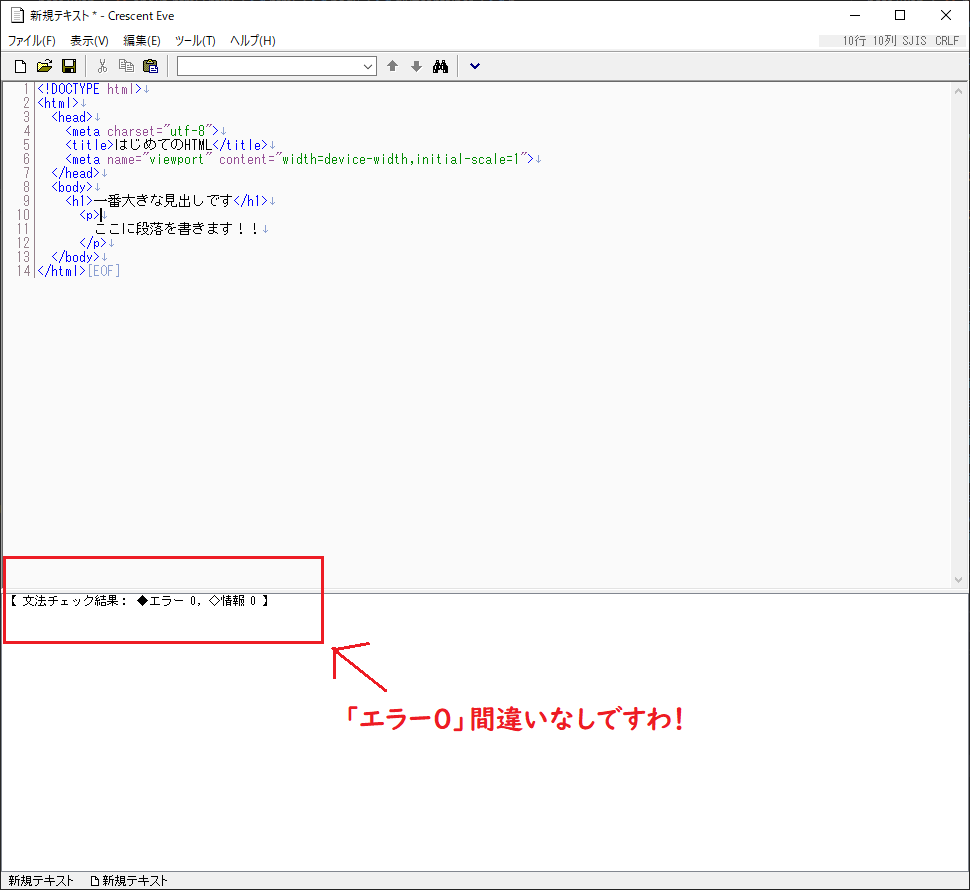970x890 pixels.
Task: Expand the blue chevron toolbar overflow
Action: click(x=474, y=66)
